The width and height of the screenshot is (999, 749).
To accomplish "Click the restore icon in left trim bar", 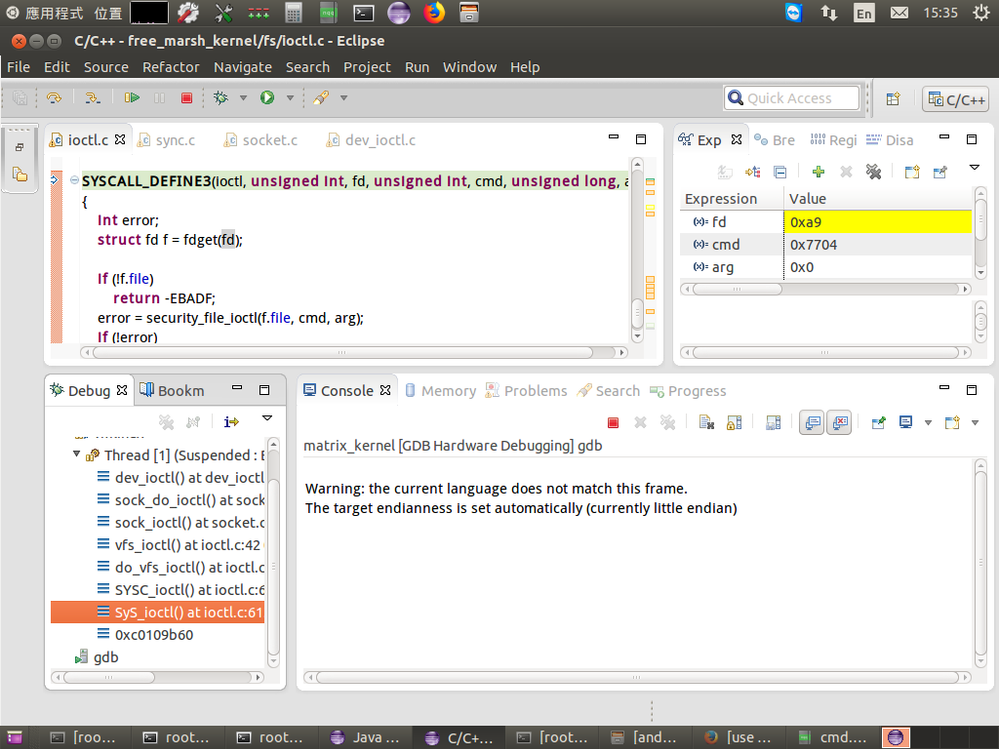I will (20, 147).
